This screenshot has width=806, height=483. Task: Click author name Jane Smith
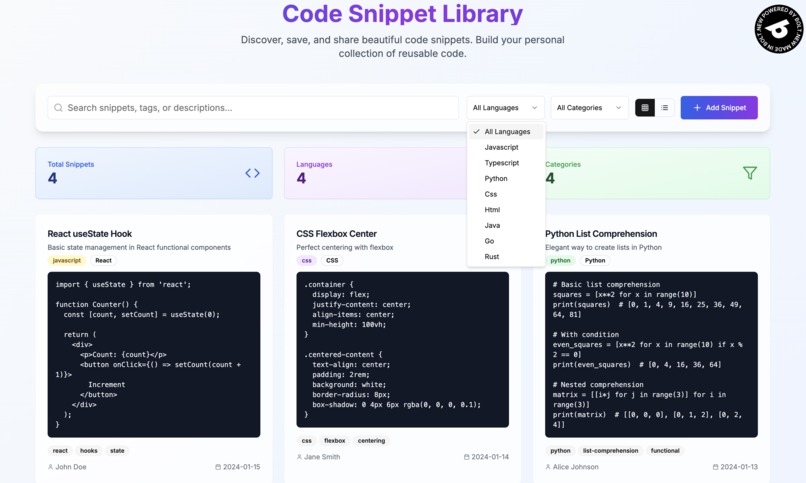click(322, 457)
